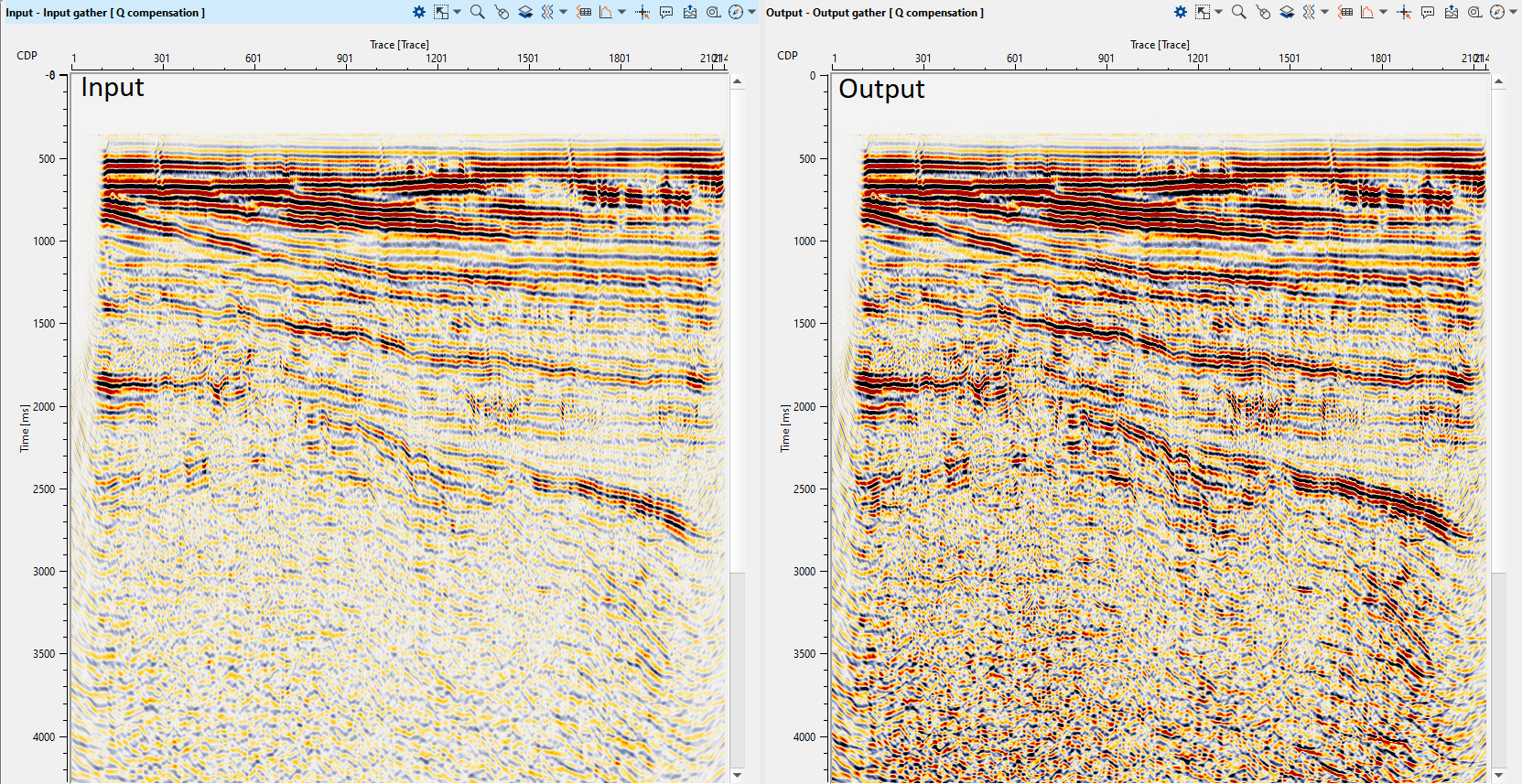Image resolution: width=1522 pixels, height=784 pixels.
Task: Select the measuring tape tool in Output panel
Action: (1475, 12)
